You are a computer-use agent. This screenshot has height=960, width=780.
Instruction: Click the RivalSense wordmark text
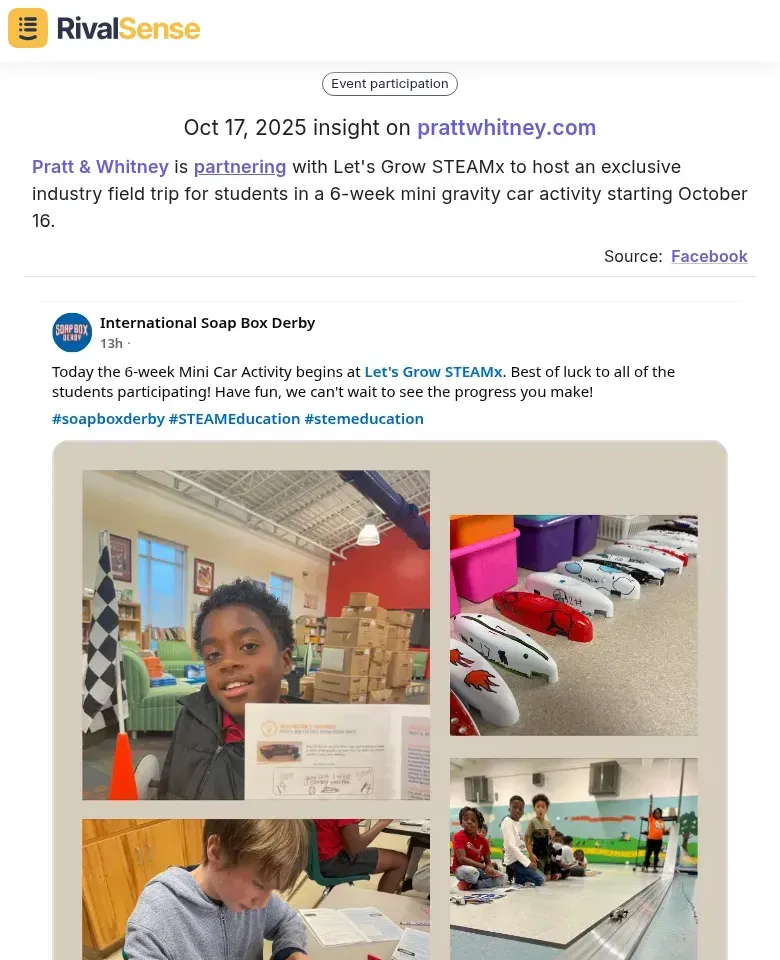click(x=129, y=29)
